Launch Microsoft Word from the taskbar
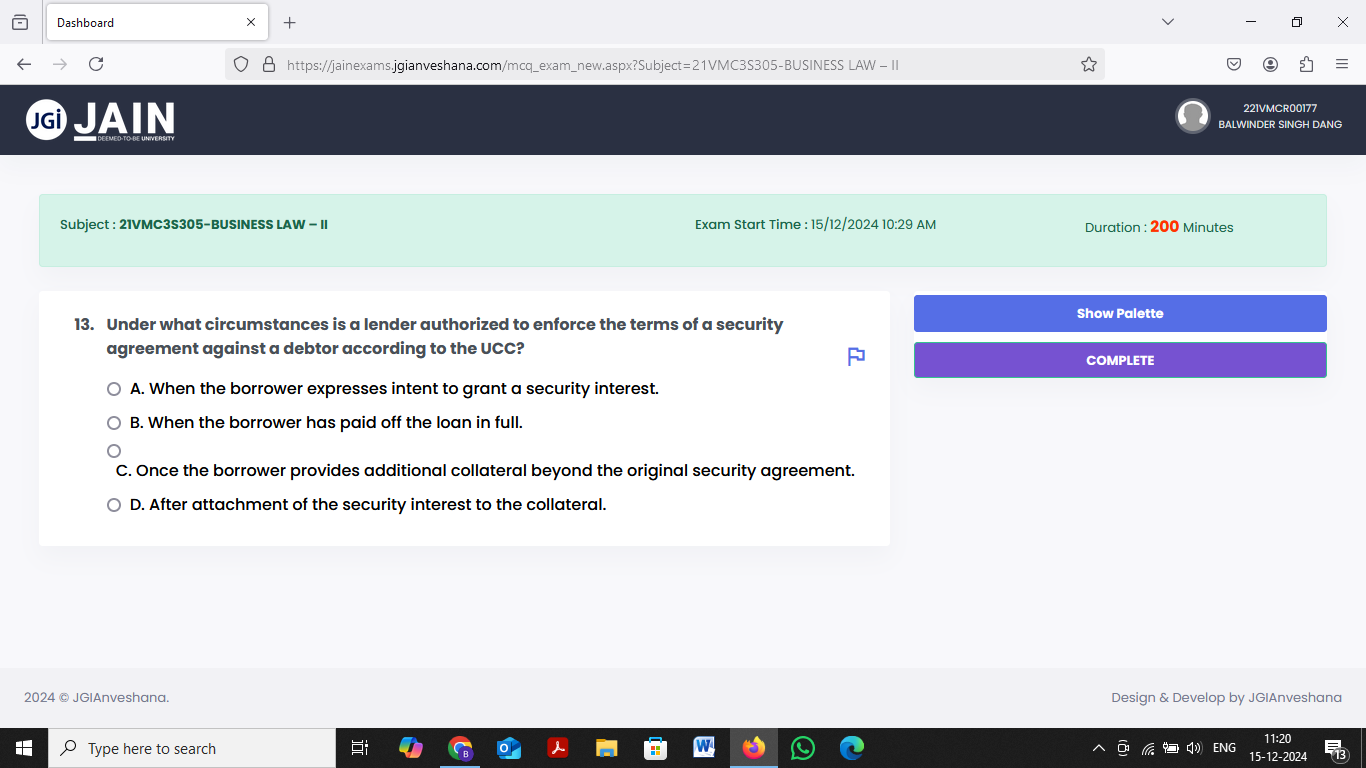The width and height of the screenshot is (1366, 768). pyautogui.click(x=704, y=747)
